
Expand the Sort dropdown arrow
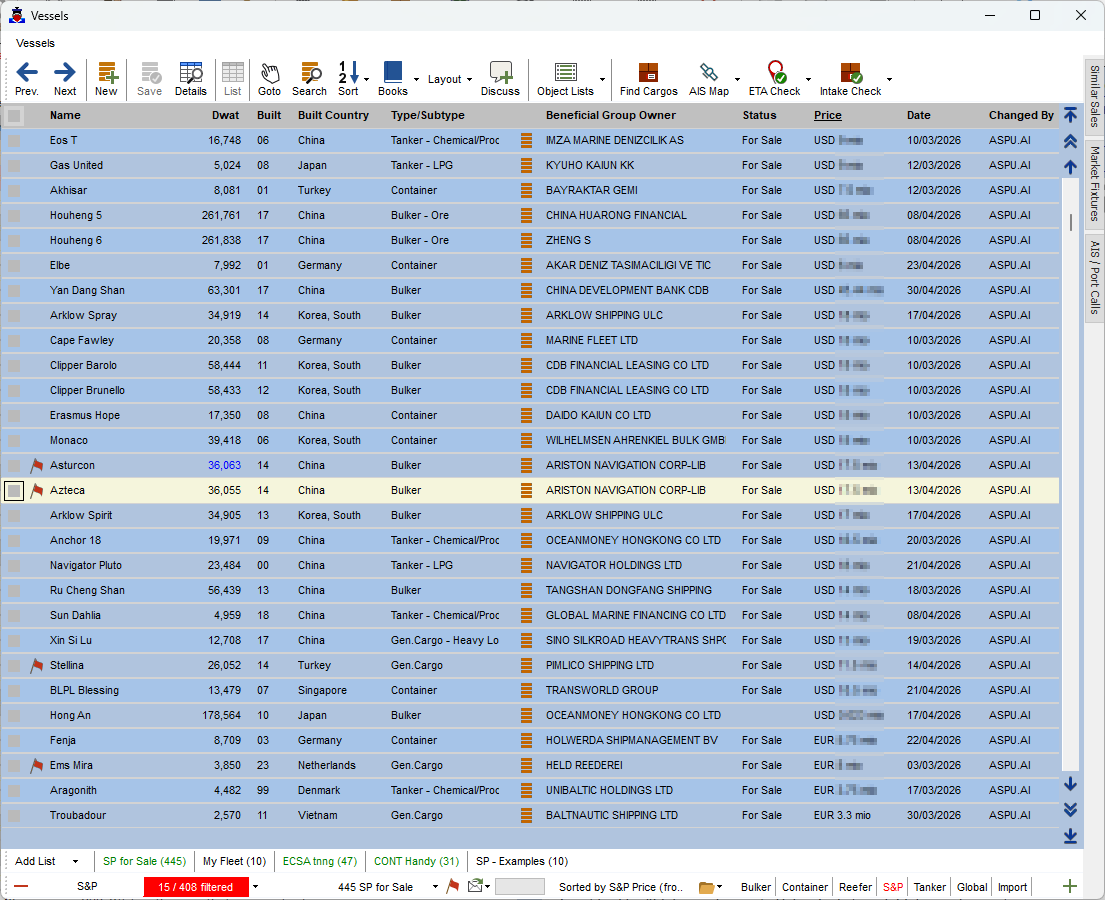366,79
